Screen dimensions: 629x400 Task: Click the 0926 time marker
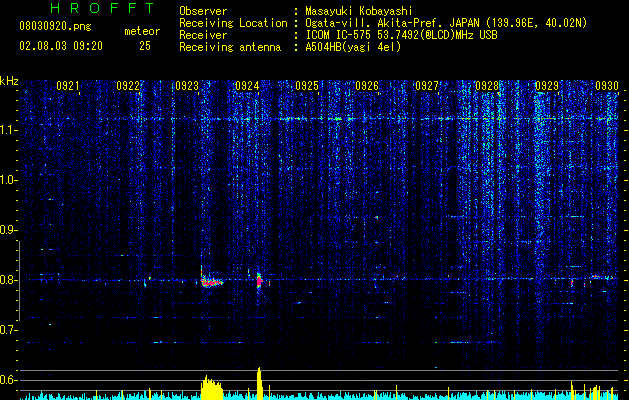[x=367, y=86]
